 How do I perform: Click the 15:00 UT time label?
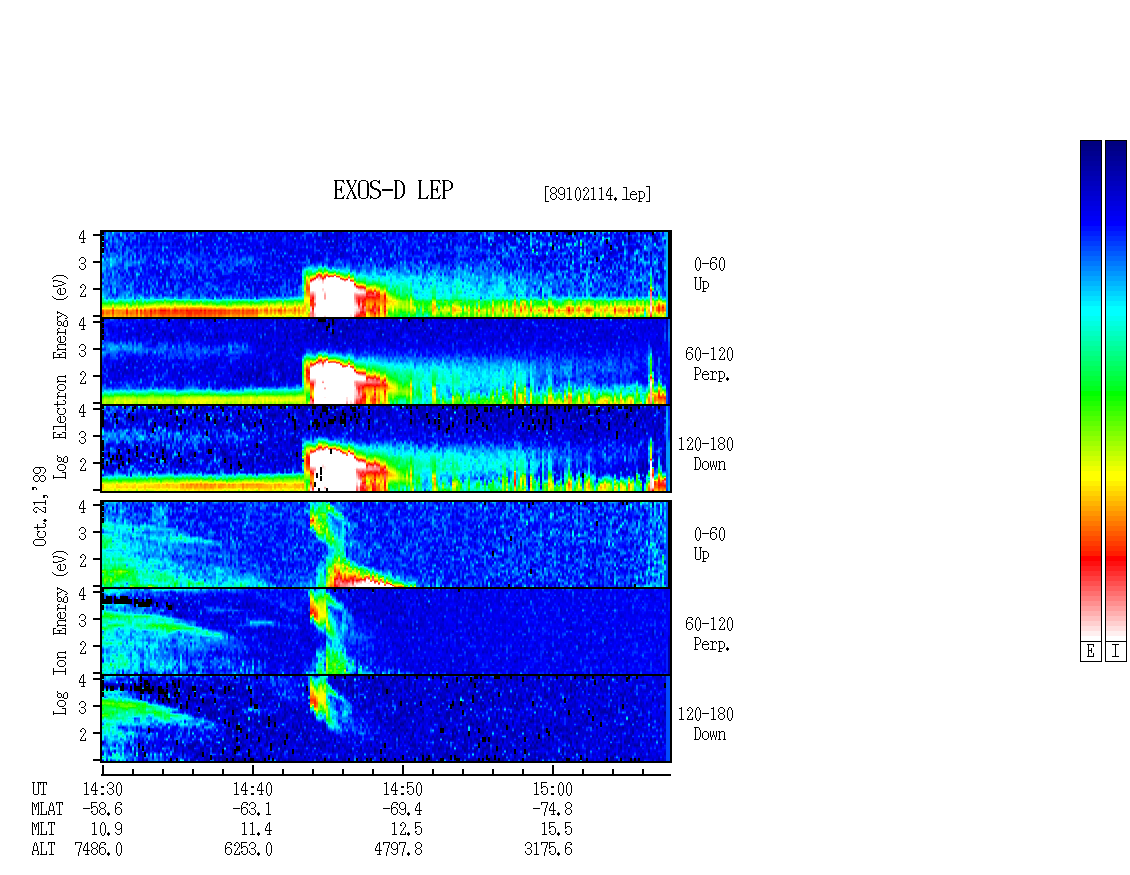[x=552, y=789]
